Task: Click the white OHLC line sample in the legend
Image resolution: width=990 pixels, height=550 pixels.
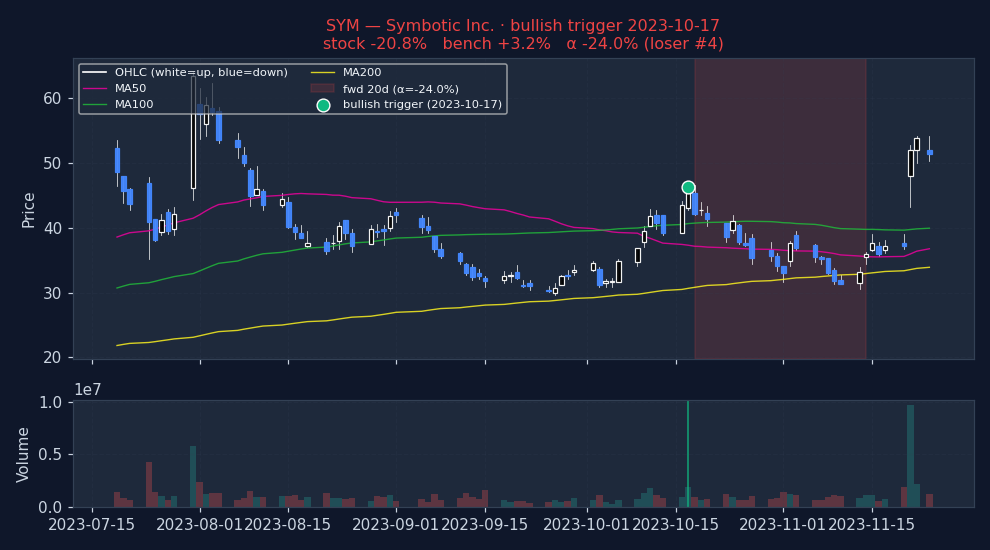Action: 95,73
